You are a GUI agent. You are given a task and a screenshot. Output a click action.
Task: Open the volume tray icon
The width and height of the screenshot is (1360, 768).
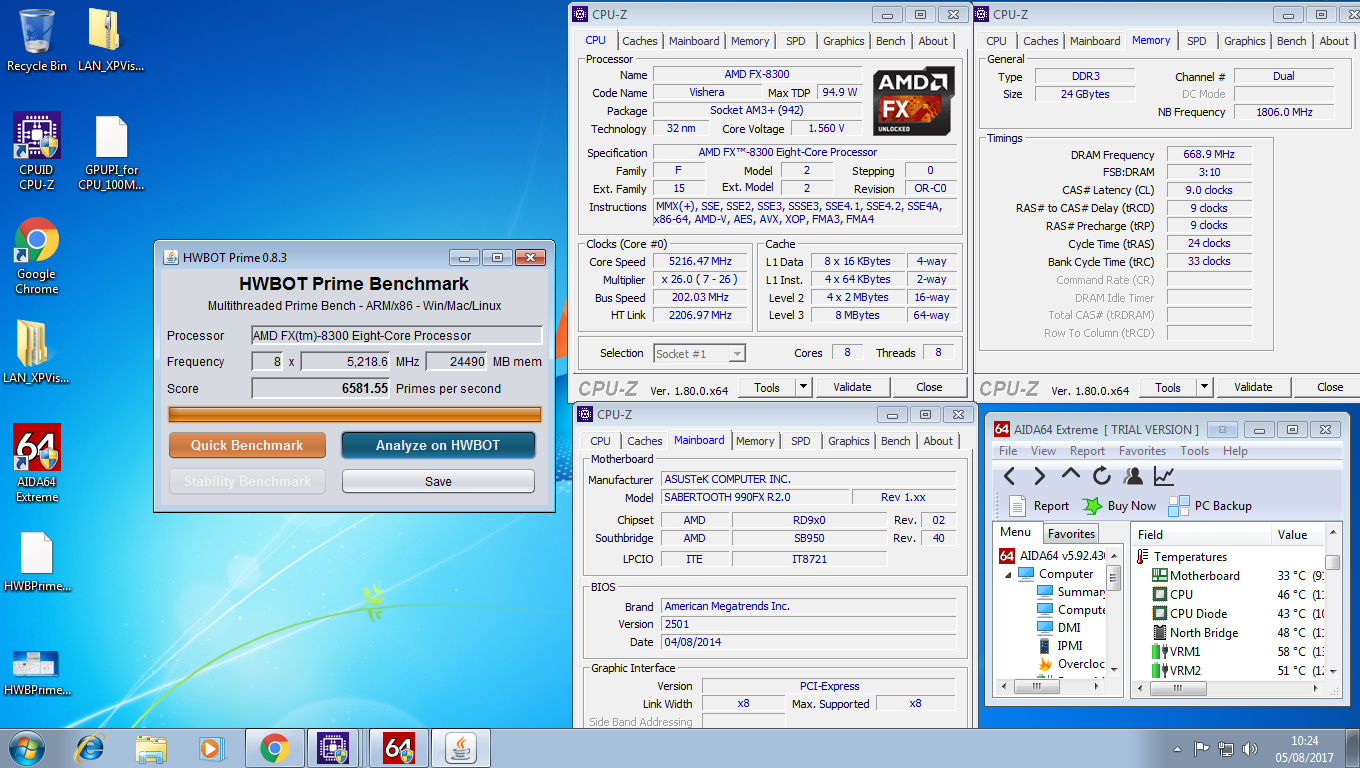[1249, 748]
